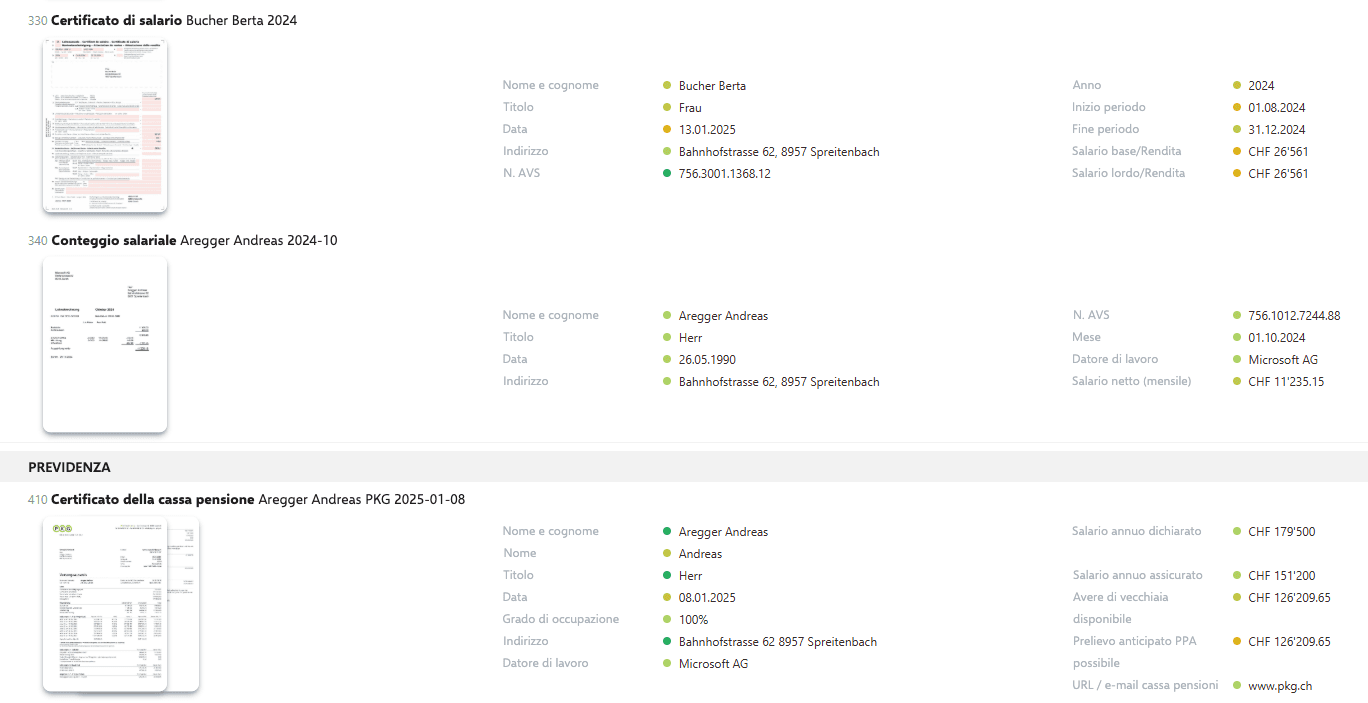Select the address in the Bucher Berta certificate

pos(779,151)
